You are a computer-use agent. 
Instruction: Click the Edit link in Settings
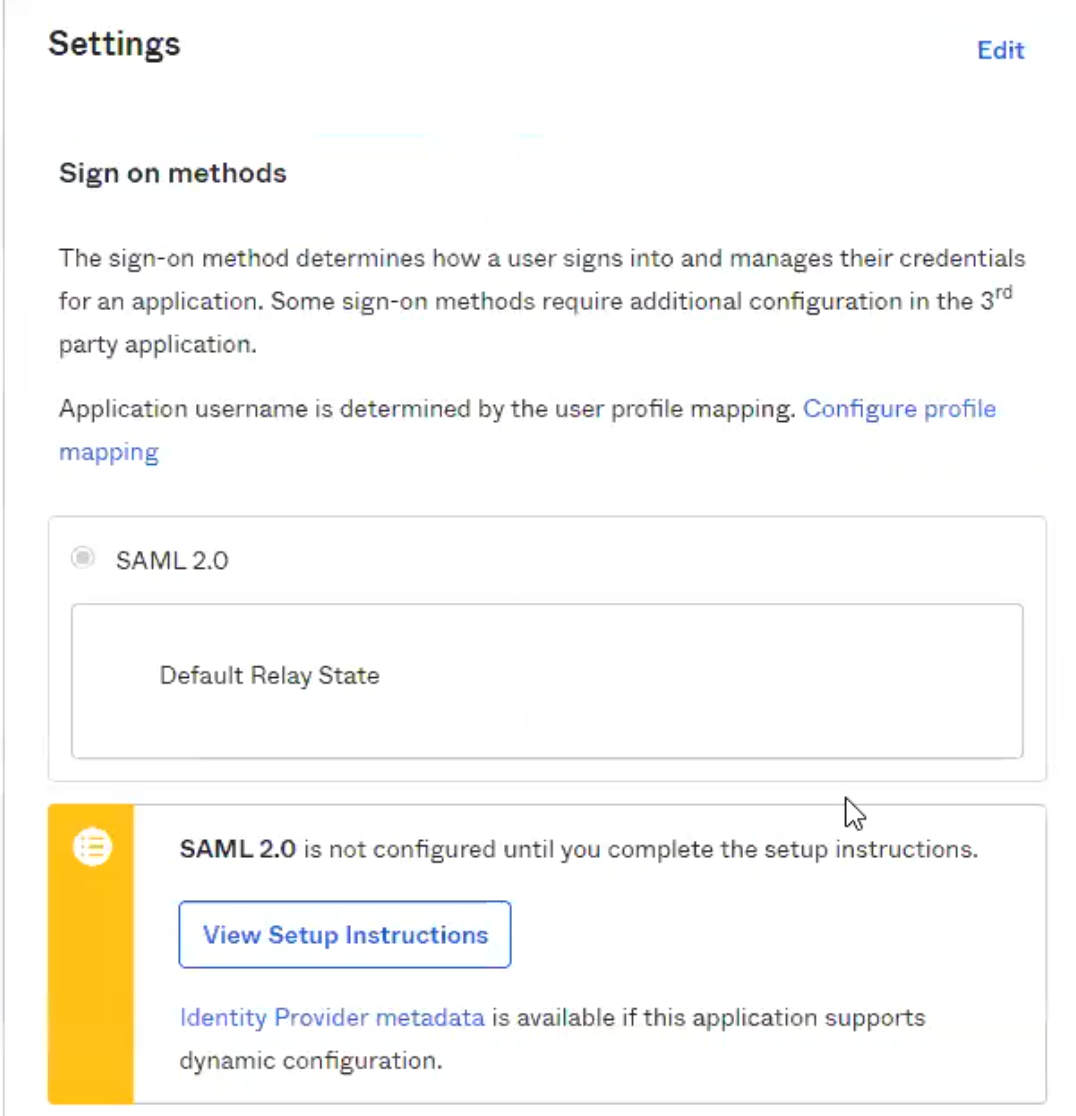[x=1000, y=51]
